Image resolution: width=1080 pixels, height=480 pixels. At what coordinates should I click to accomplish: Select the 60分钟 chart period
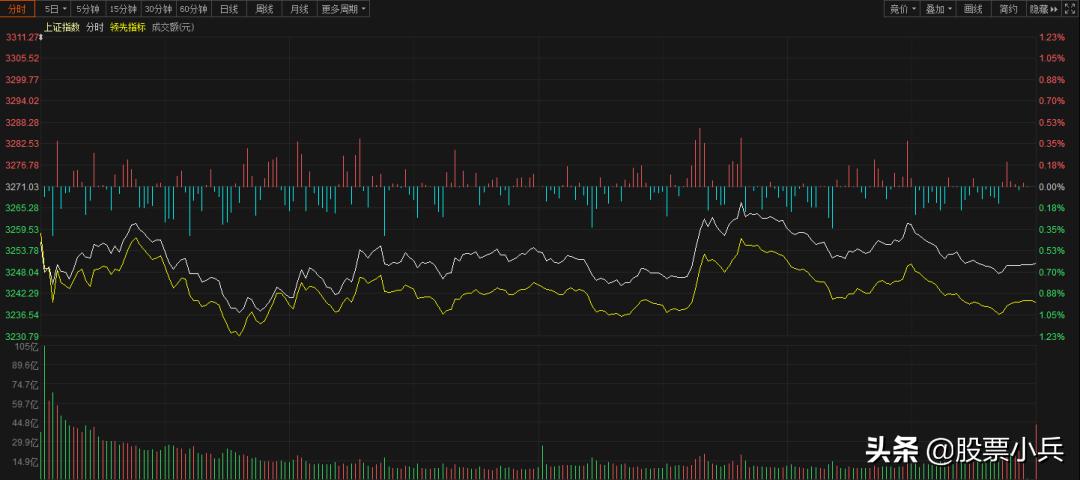(193, 9)
